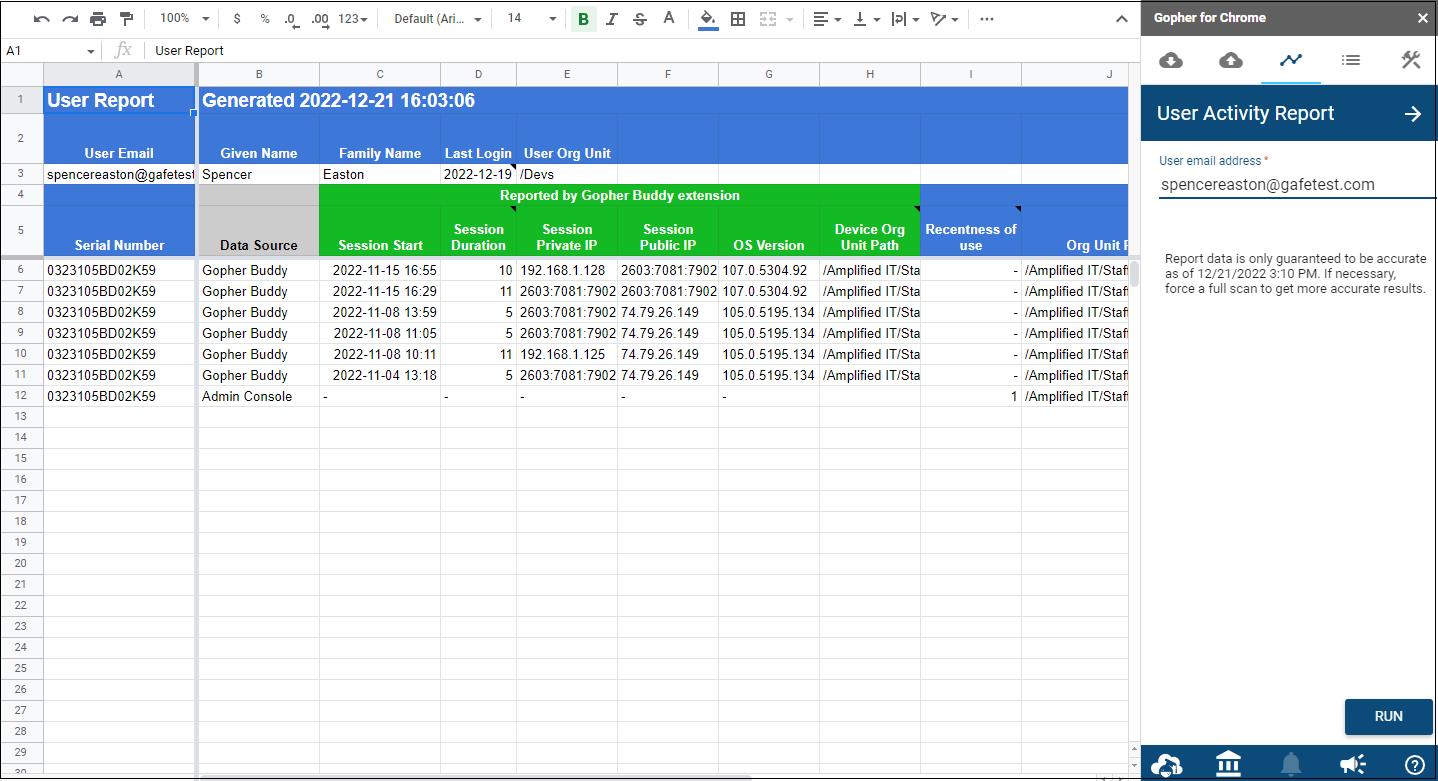
Task: Switch to the list view tab
Action: click(x=1350, y=61)
